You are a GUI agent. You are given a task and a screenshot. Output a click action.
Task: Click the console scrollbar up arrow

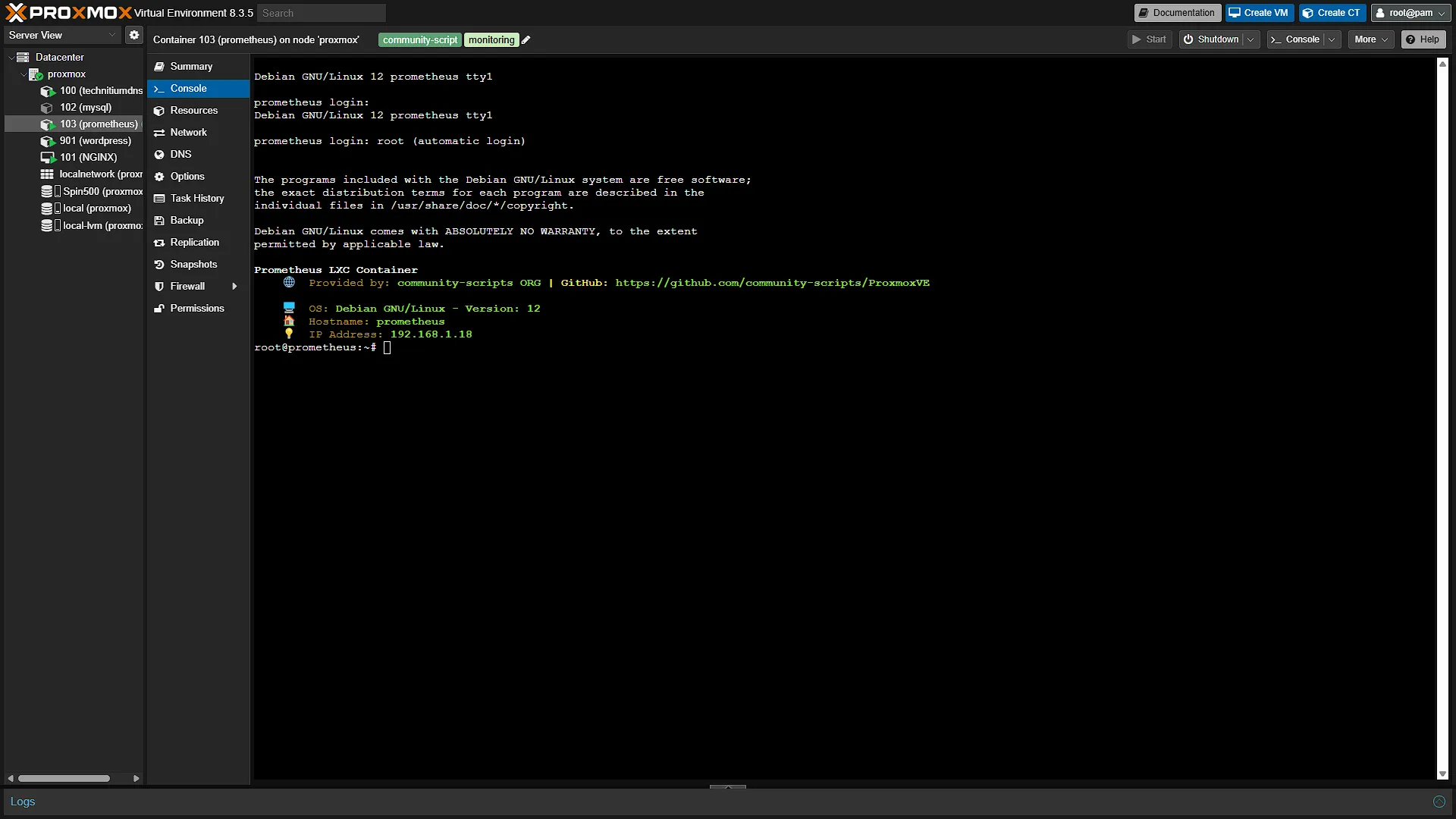click(1442, 64)
